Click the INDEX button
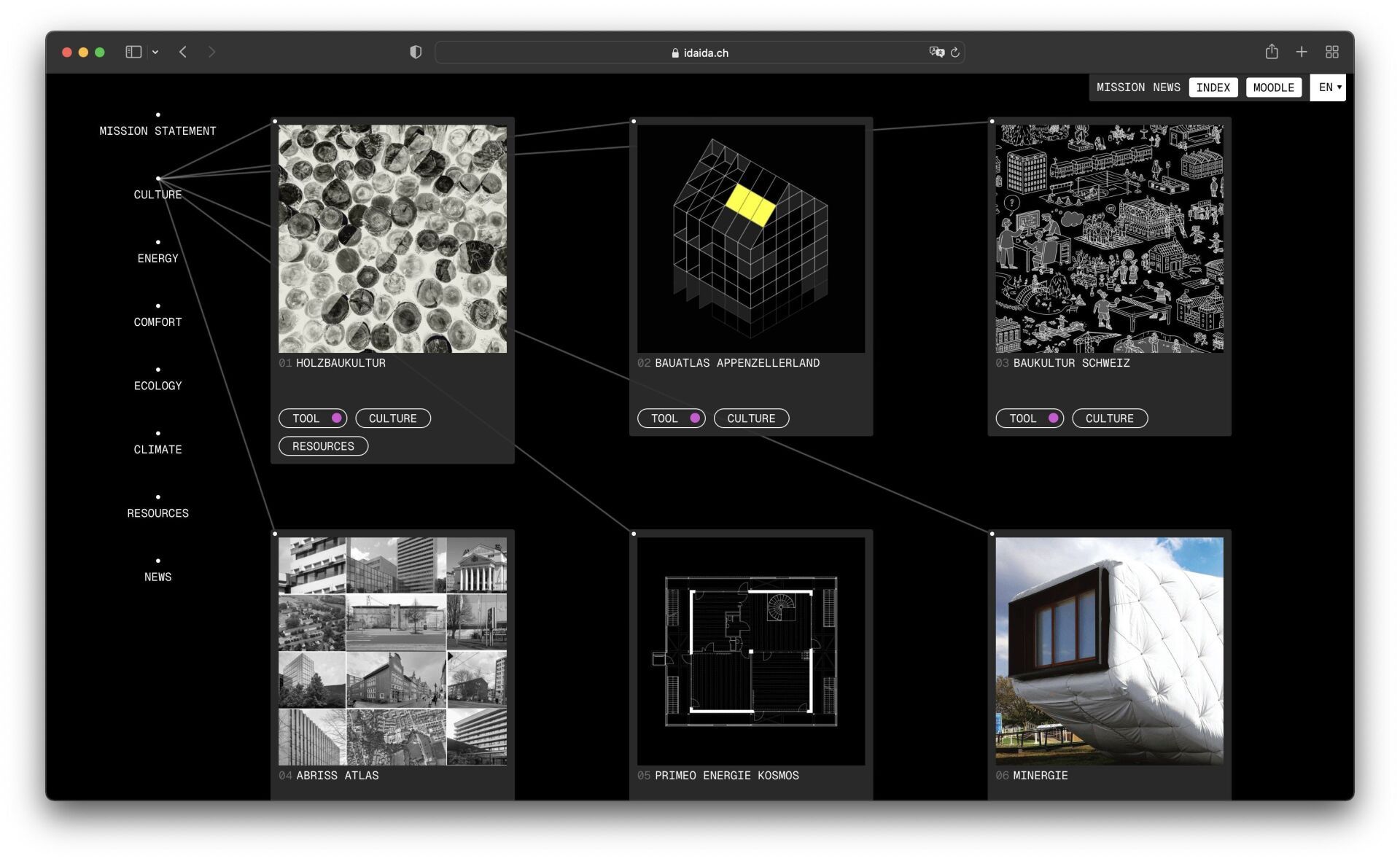Viewport: 1400px width, 861px height. [1213, 87]
